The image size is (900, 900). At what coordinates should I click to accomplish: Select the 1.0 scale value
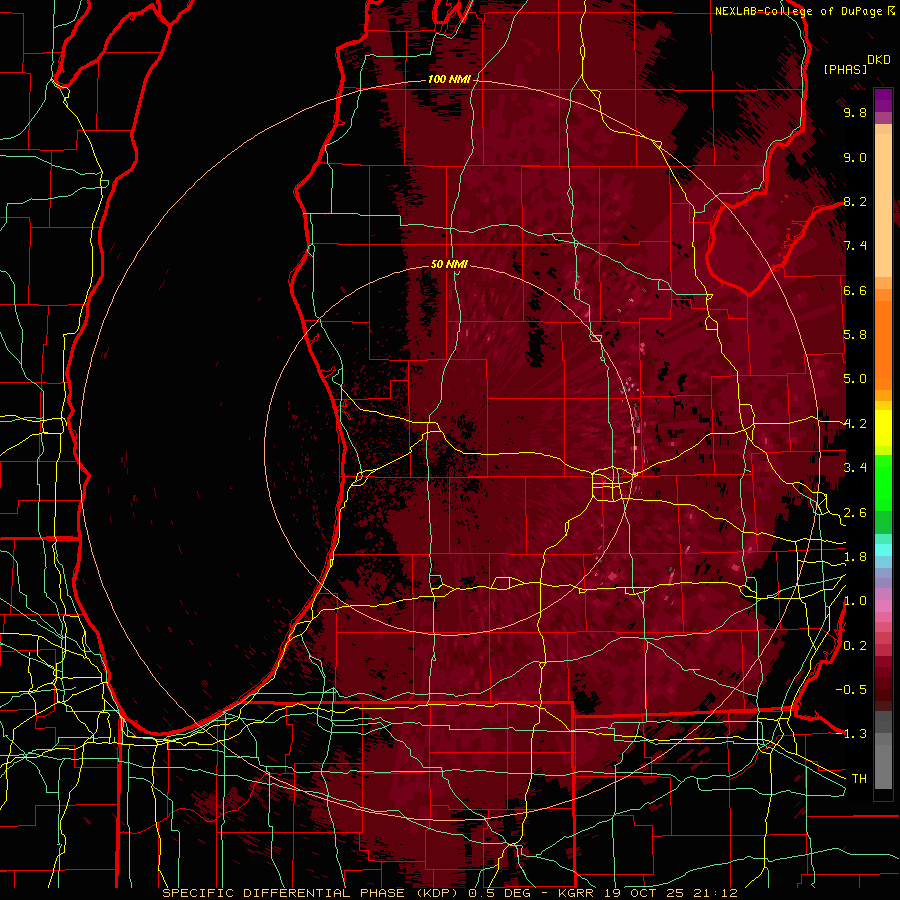pyautogui.click(x=855, y=601)
